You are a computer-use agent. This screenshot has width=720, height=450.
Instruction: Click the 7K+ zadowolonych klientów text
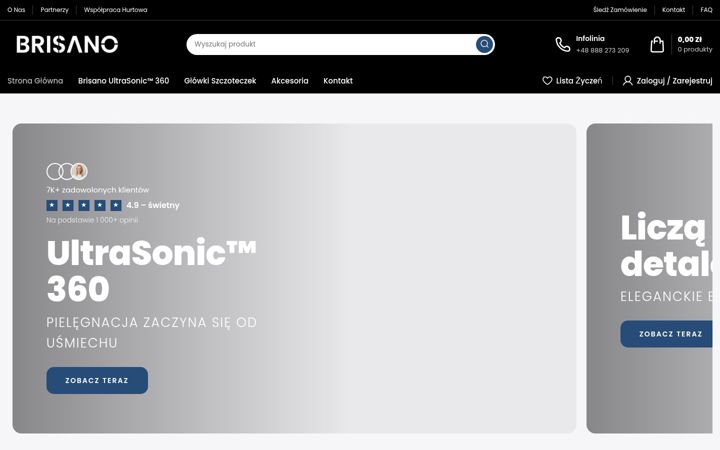97,190
